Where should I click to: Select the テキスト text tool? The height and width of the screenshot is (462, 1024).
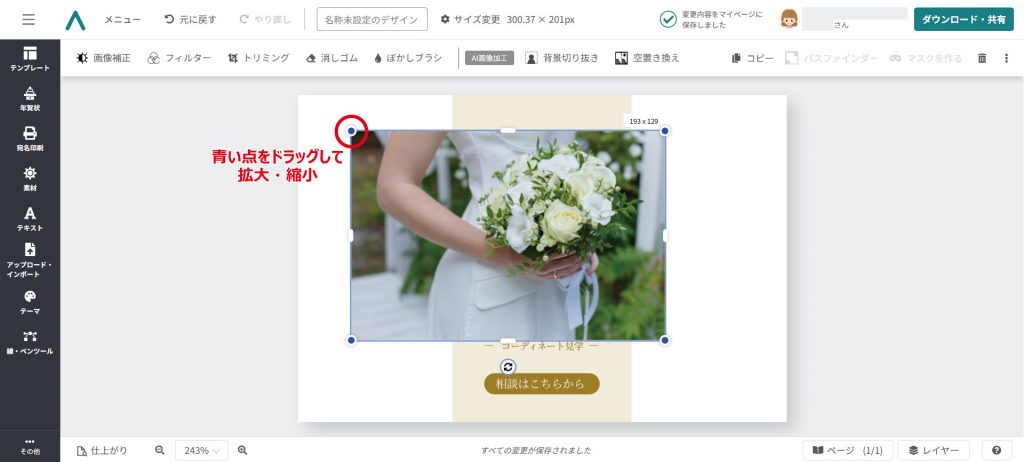pyautogui.click(x=30, y=219)
